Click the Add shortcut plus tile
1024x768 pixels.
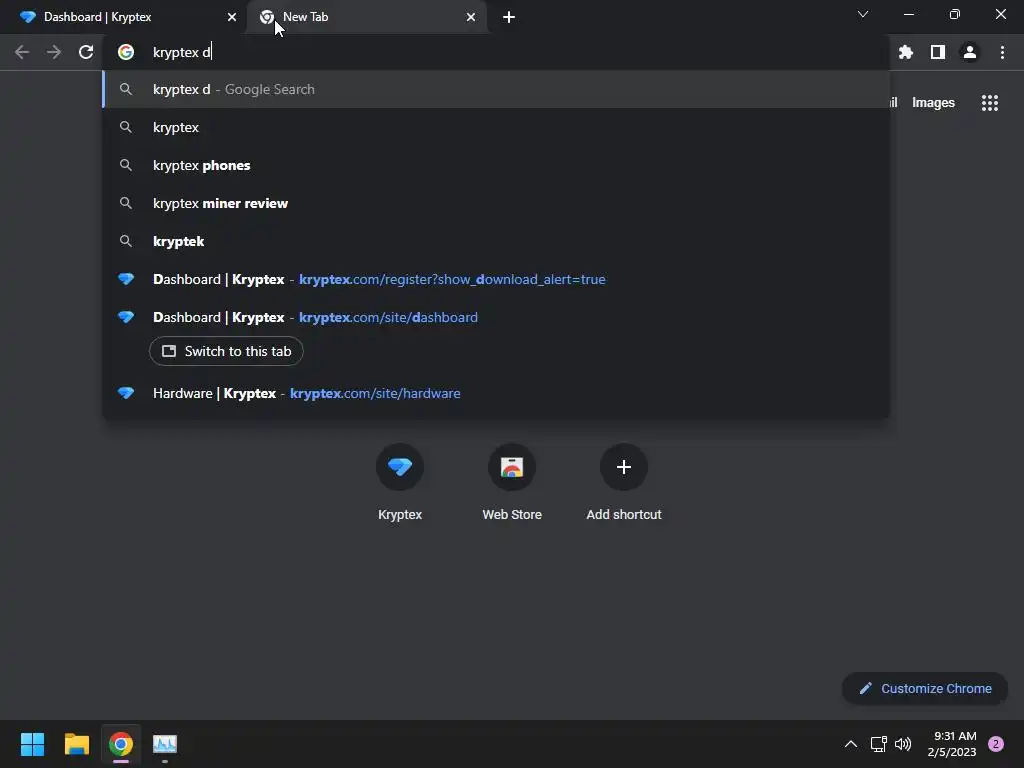coord(624,483)
